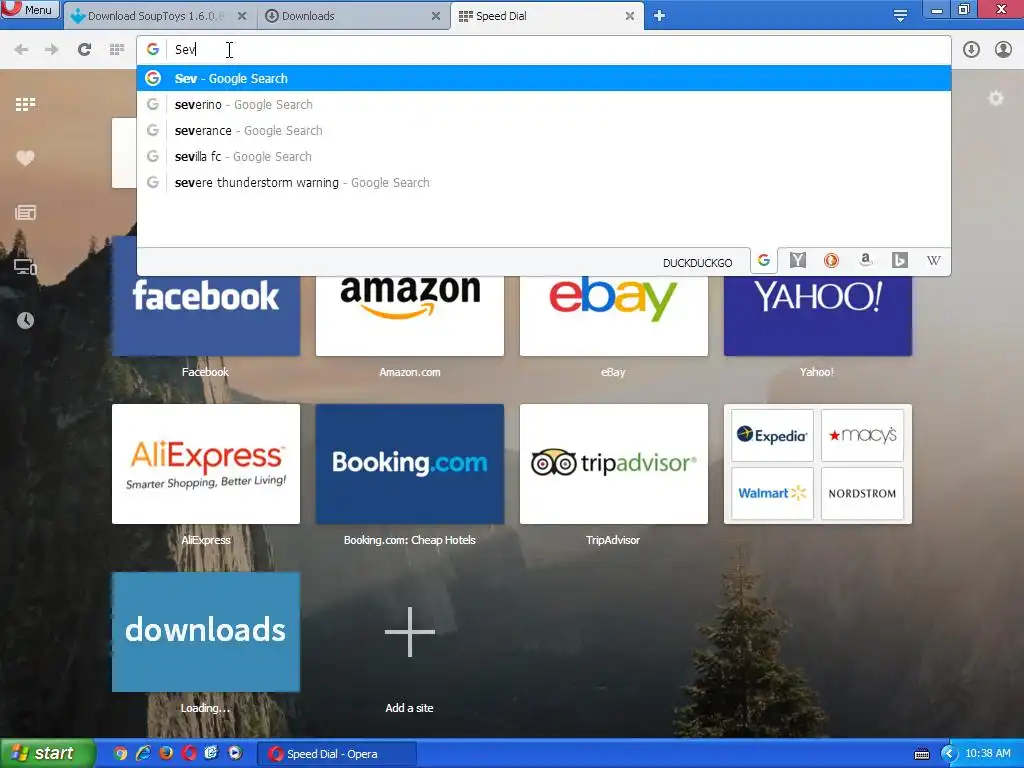This screenshot has height=768, width=1024.
Task: Open synced tabs devices icon in sidebar
Action: pyautogui.click(x=25, y=266)
